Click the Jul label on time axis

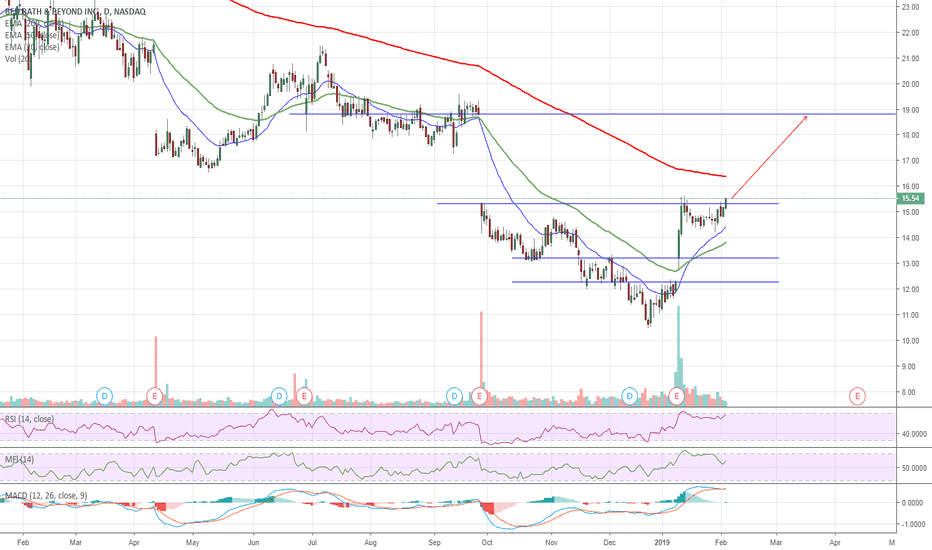313,542
